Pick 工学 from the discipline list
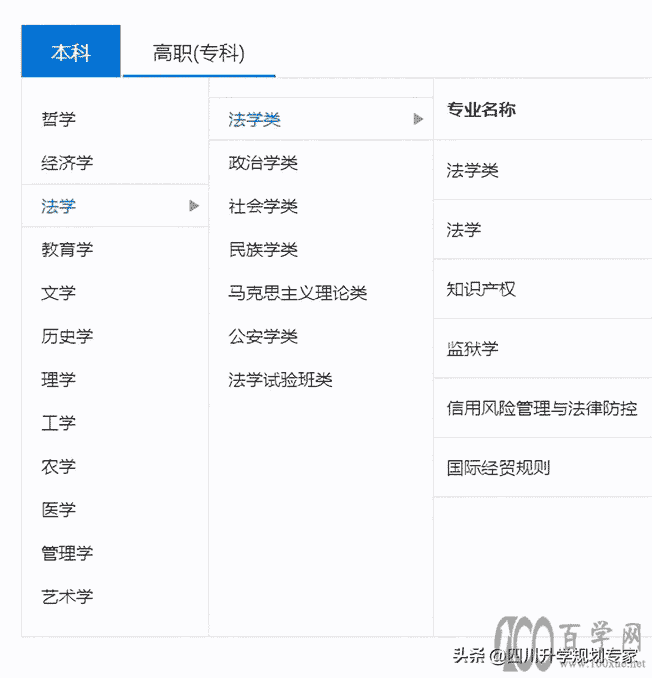Viewport: 652px width, 678px height. [x=58, y=423]
